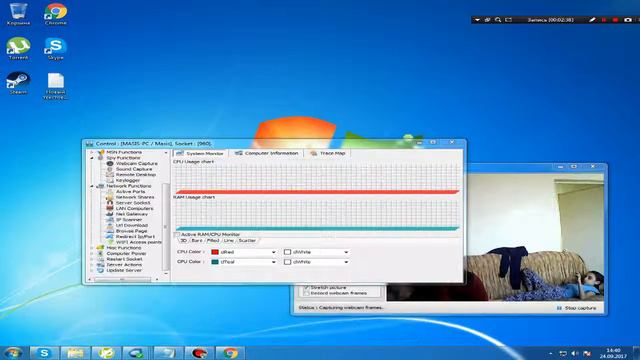The width and height of the screenshot is (640, 360).
Task: Open the first clWhite color dropdown
Action: pos(346,252)
